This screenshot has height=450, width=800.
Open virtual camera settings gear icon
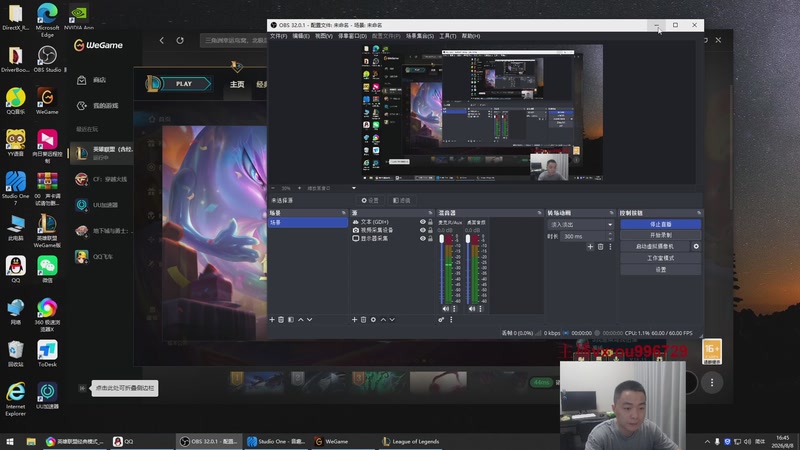tap(696, 246)
